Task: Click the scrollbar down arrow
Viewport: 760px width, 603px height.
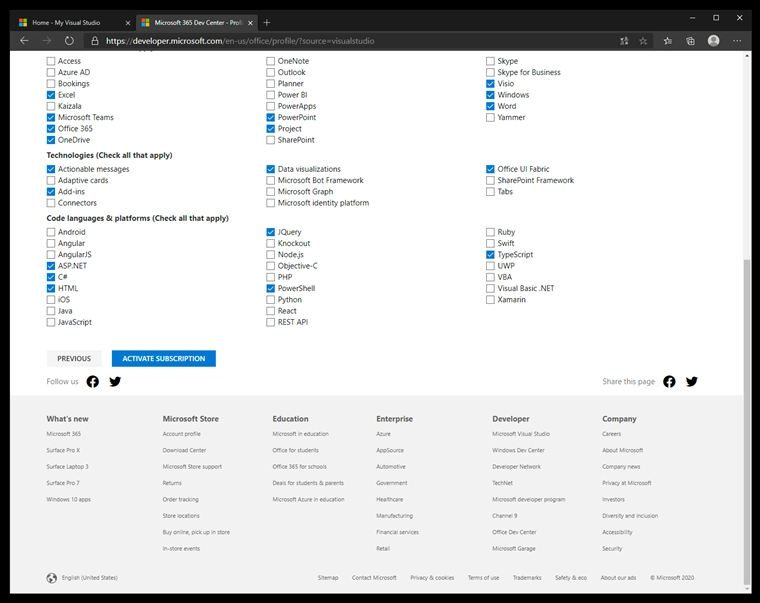Action: (x=747, y=589)
